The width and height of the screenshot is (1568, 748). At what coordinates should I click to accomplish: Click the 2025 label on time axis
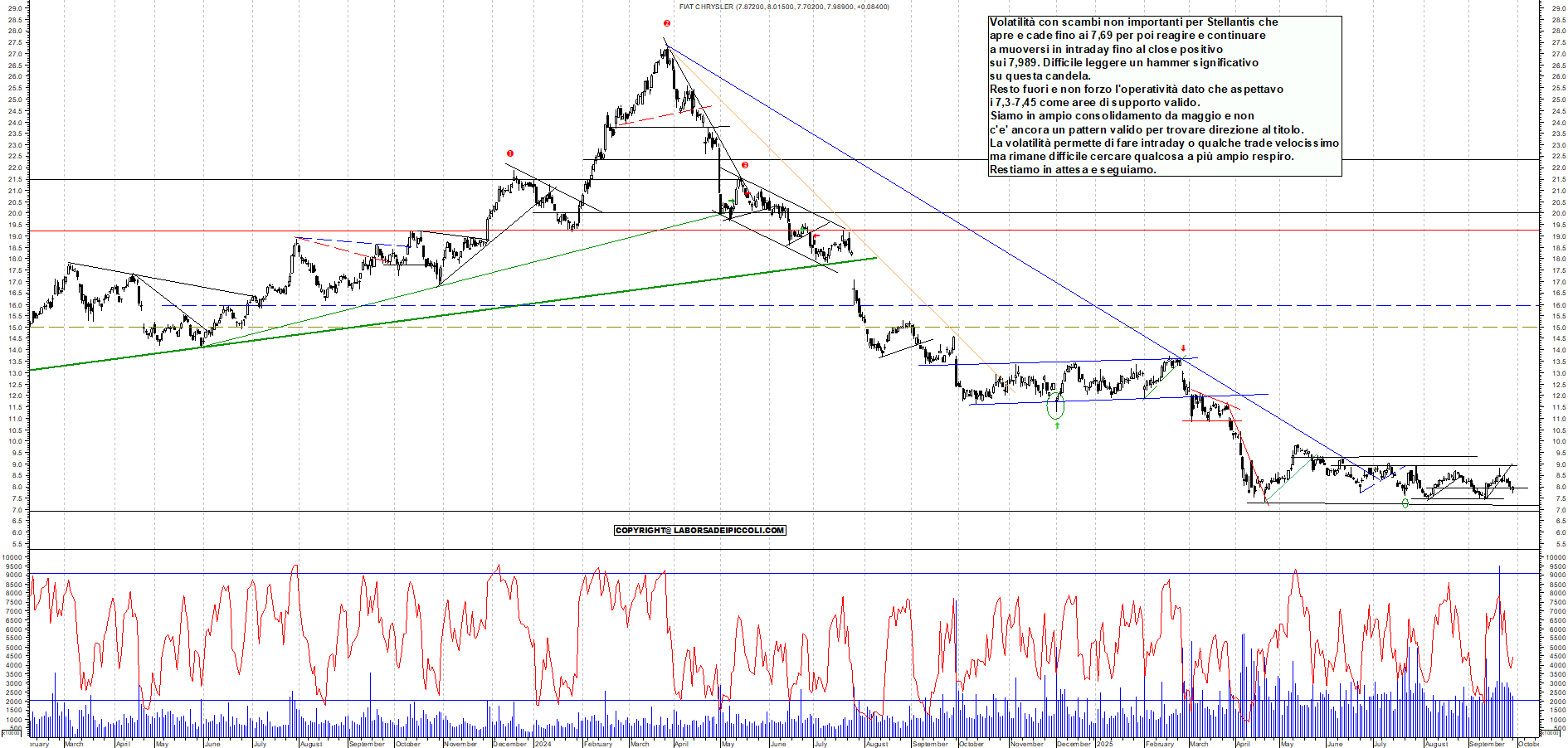(1103, 744)
